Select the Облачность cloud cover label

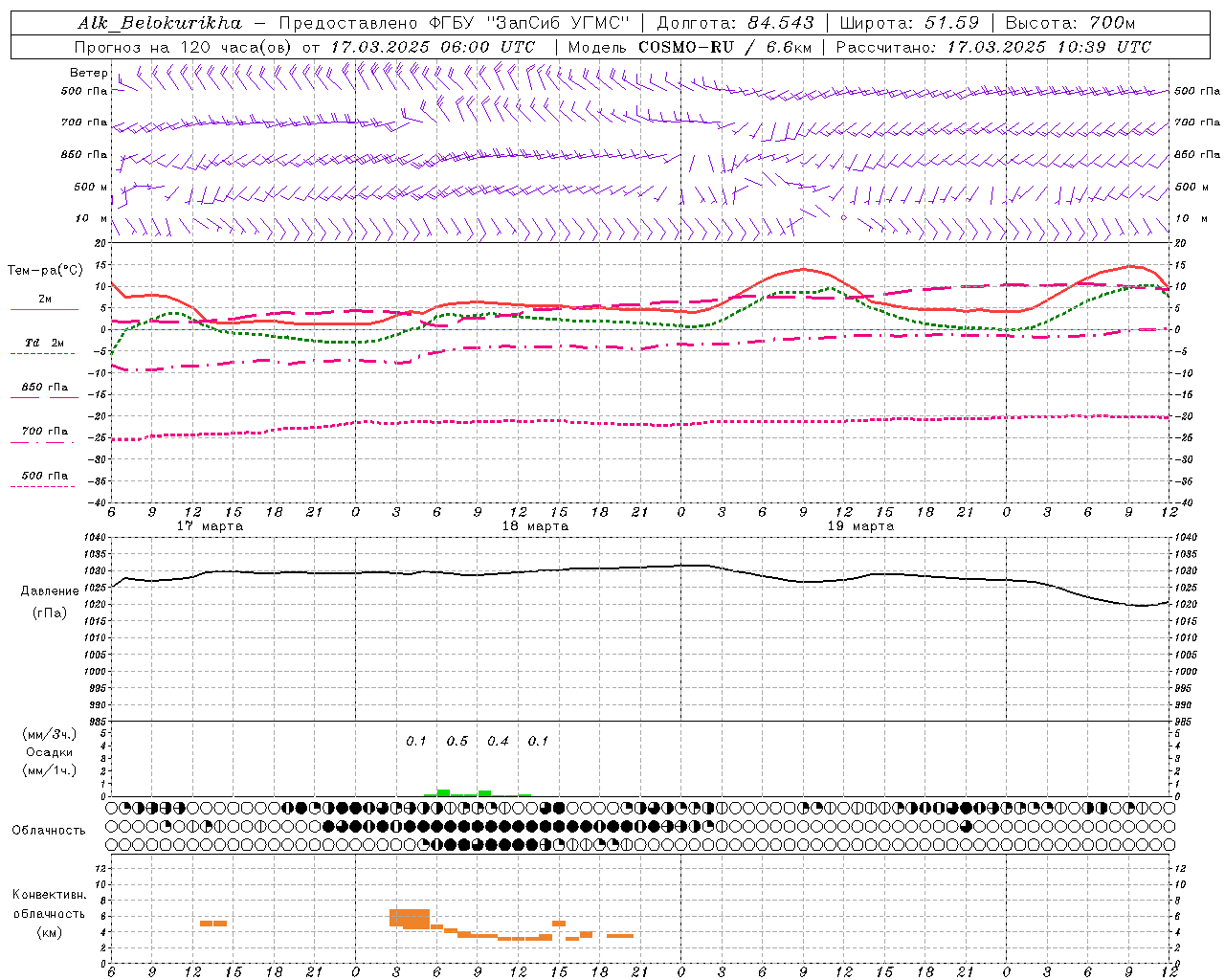[x=49, y=831]
